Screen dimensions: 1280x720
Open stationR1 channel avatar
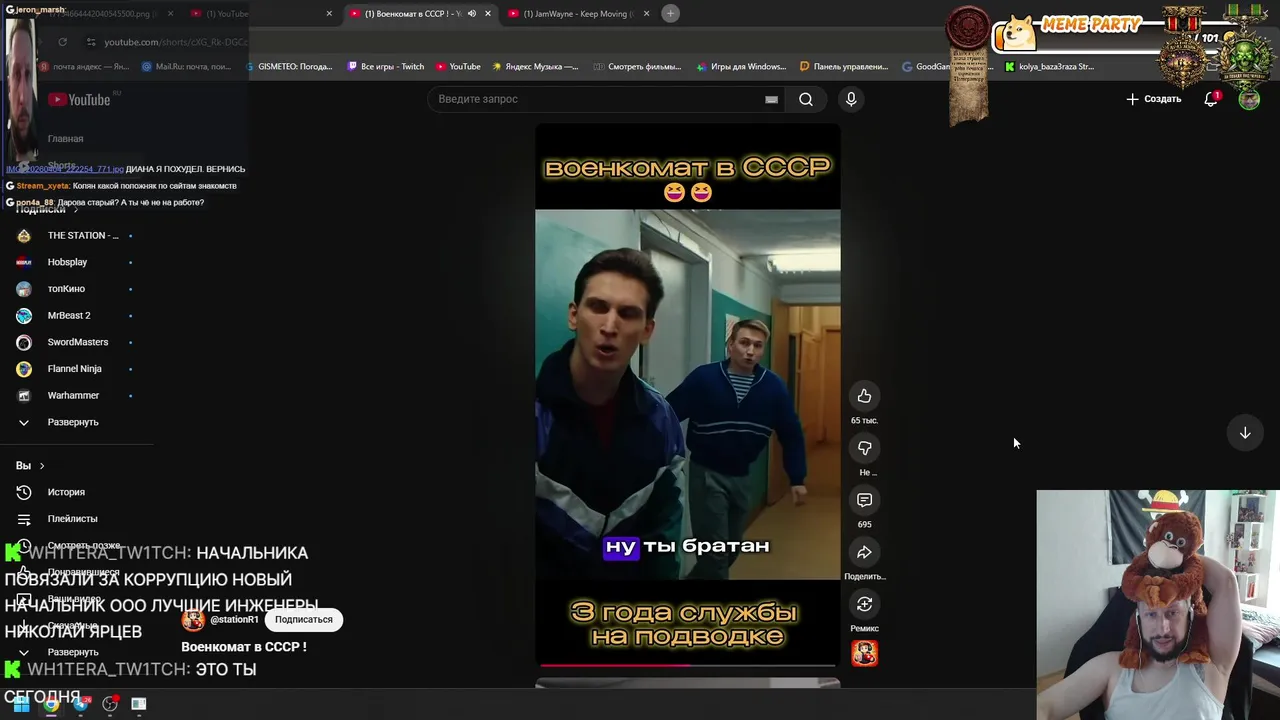(193, 619)
